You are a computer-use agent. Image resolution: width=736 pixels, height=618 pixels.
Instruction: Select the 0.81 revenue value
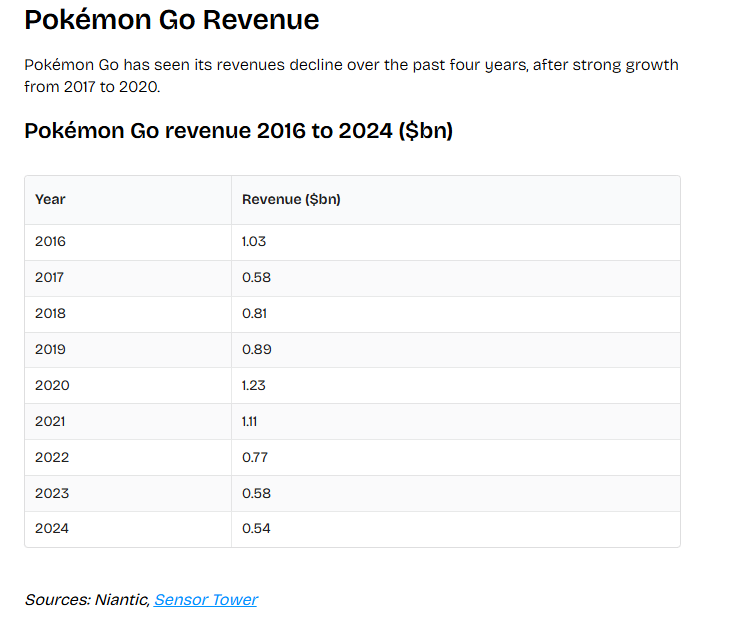[256, 313]
